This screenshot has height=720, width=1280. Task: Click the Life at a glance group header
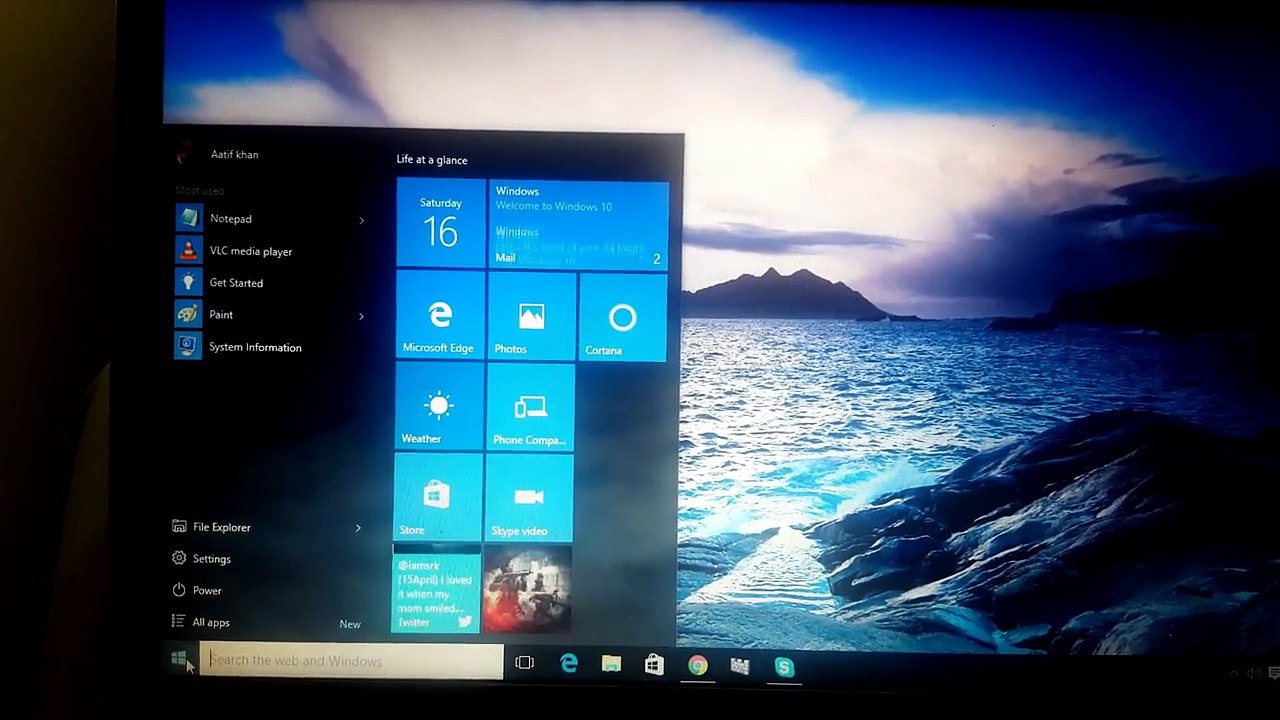(x=432, y=160)
